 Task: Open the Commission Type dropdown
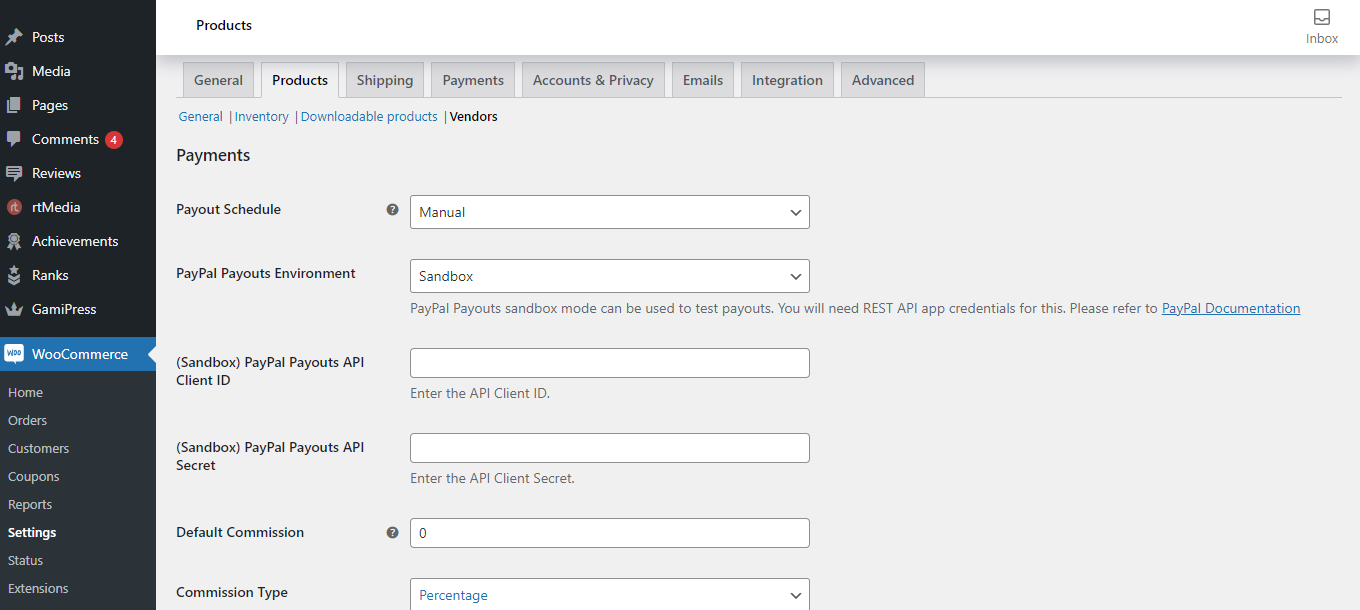pyautogui.click(x=610, y=595)
